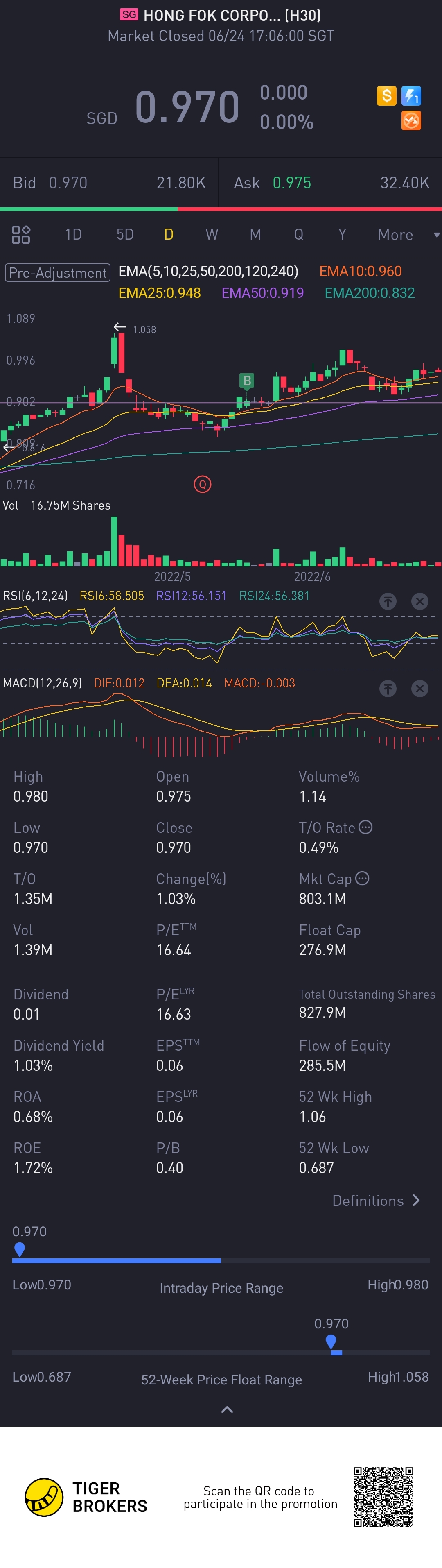
Task: Switch to M monthly chart
Action: pyautogui.click(x=255, y=234)
